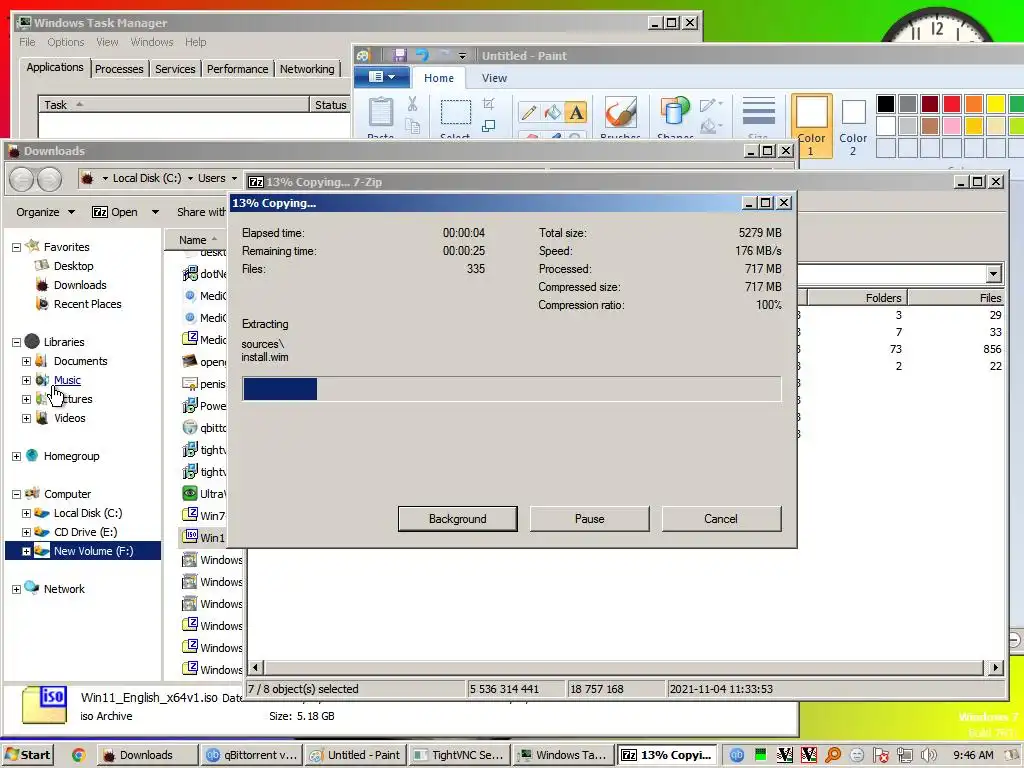Click the Cut scissors icon in Paint
The image size is (1024, 768).
412,104
